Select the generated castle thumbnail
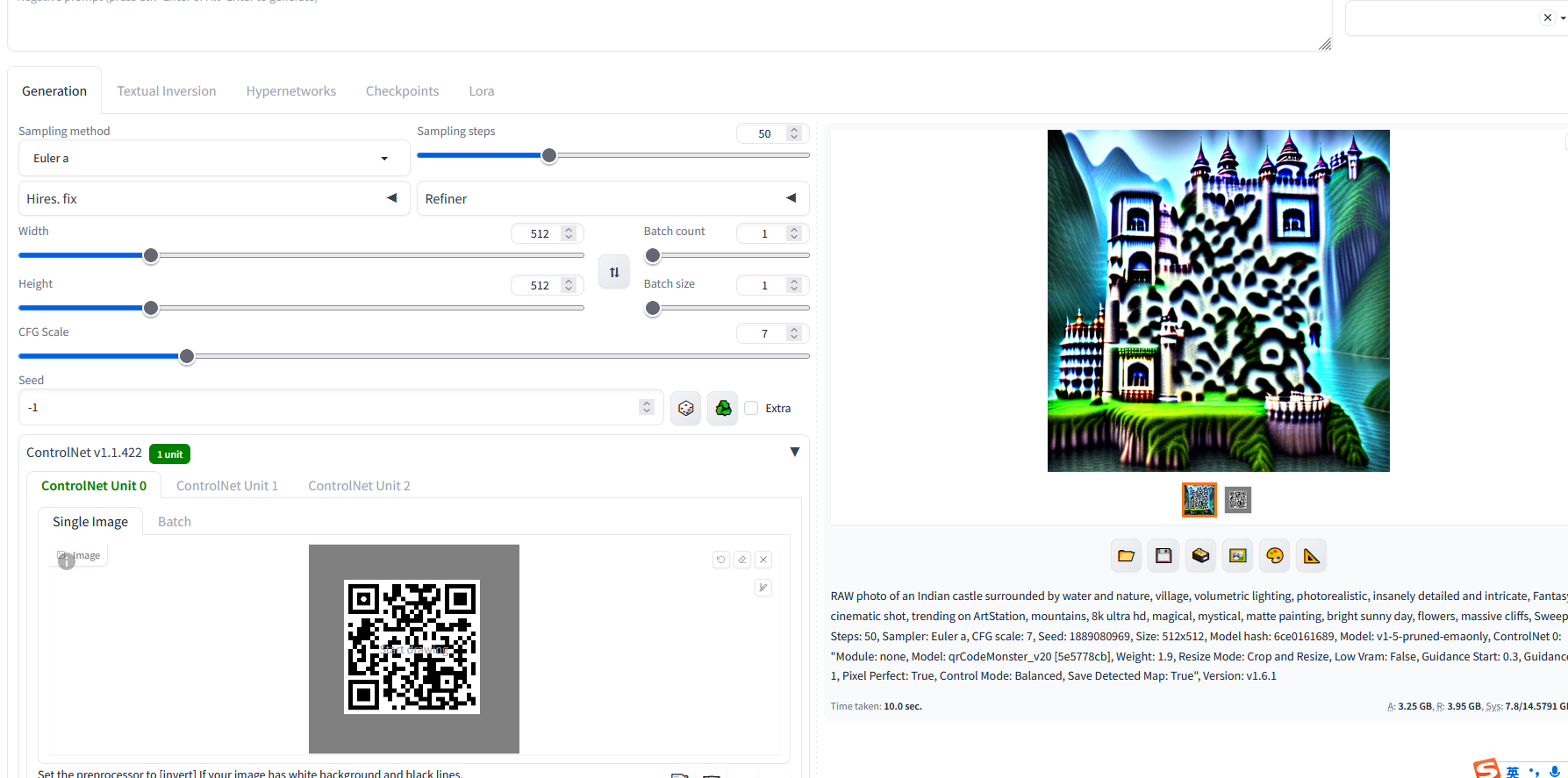Screen dimensions: 1568x778 pyautogui.click(x=1199, y=500)
